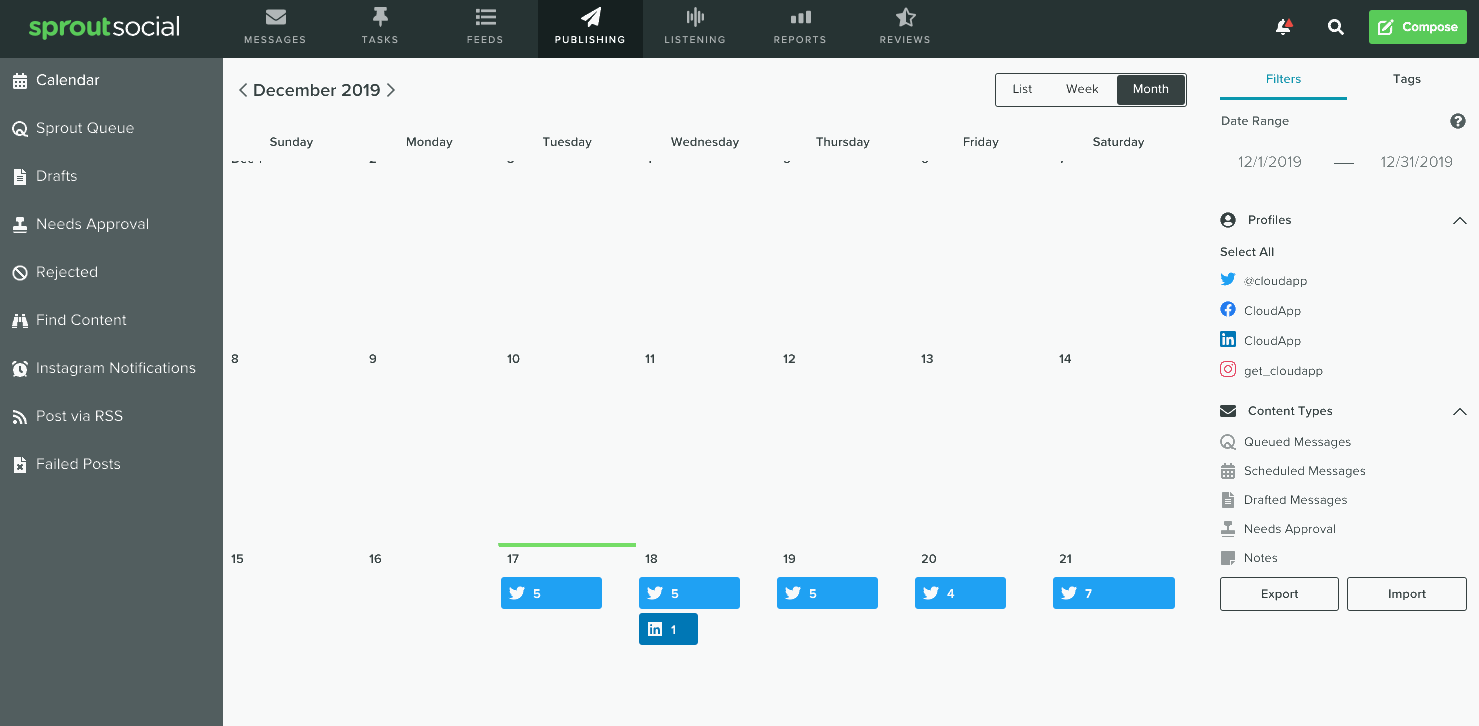This screenshot has height=726, width=1479.
Task: Switch to the Tags tab
Action: coord(1407,79)
